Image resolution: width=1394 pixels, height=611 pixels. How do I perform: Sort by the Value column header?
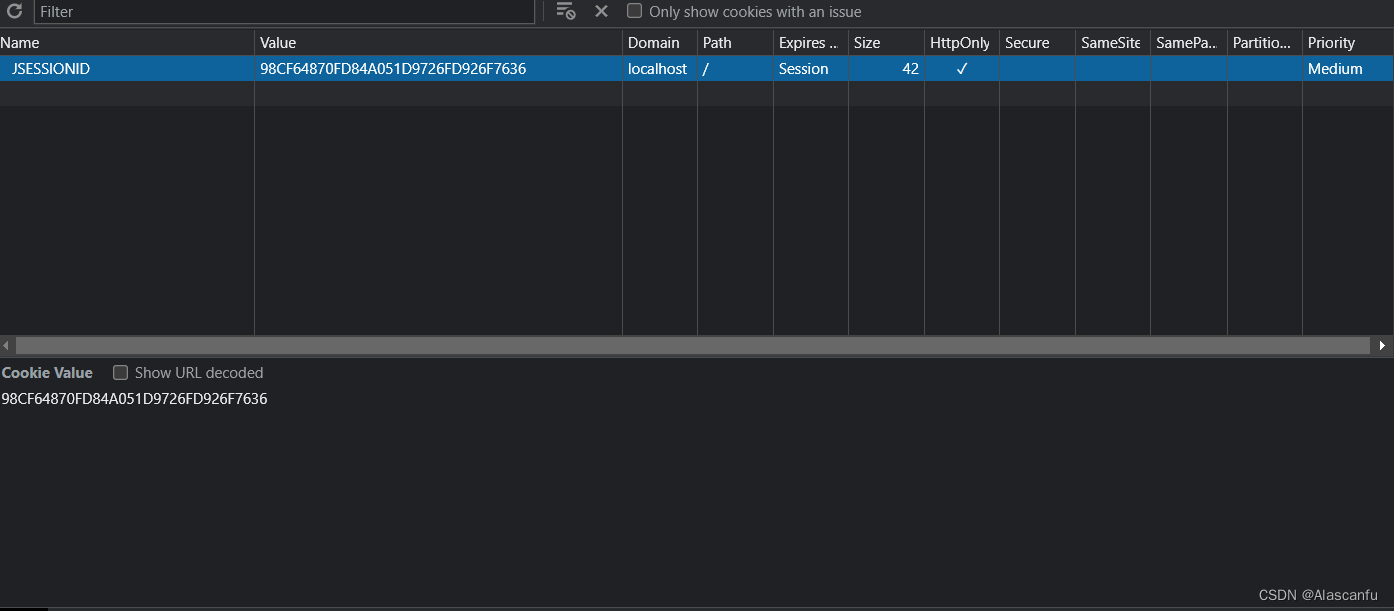(x=438, y=43)
